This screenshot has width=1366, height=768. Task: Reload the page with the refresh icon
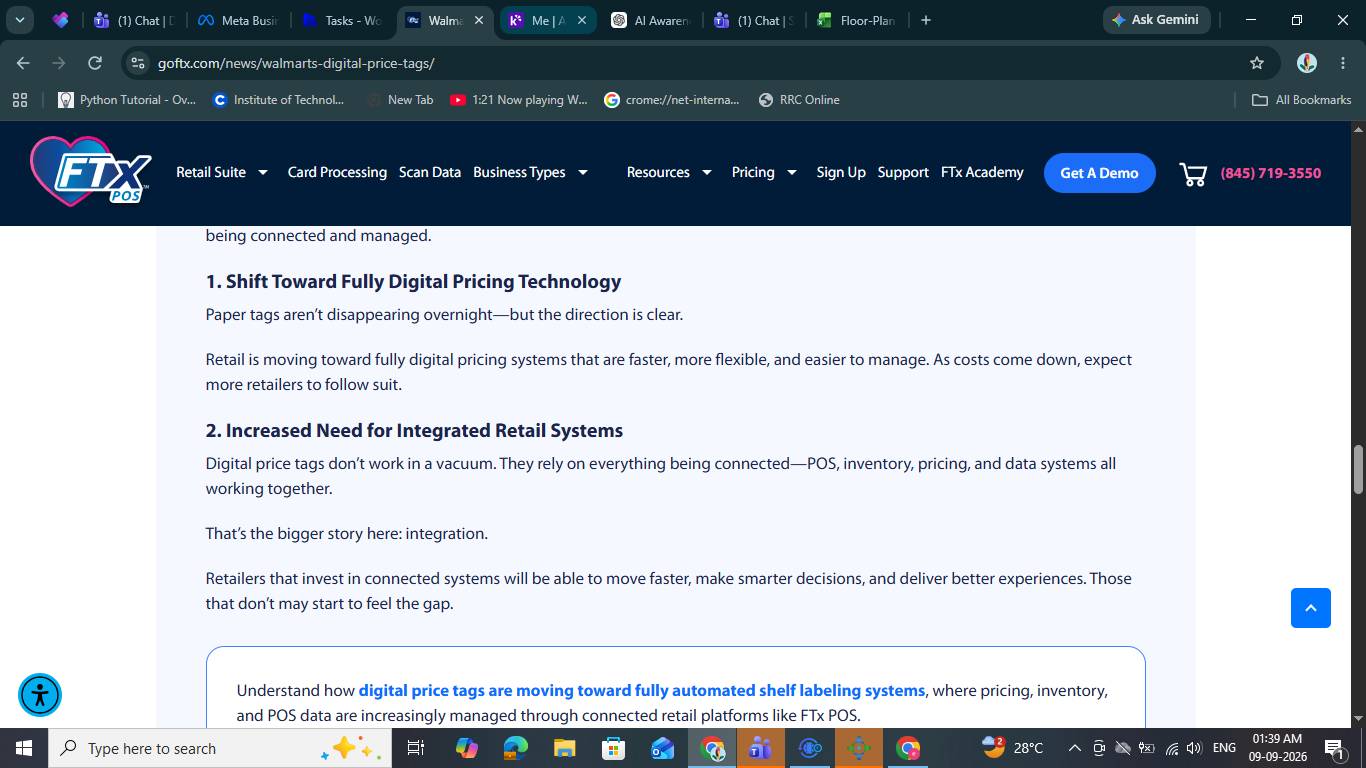click(95, 63)
